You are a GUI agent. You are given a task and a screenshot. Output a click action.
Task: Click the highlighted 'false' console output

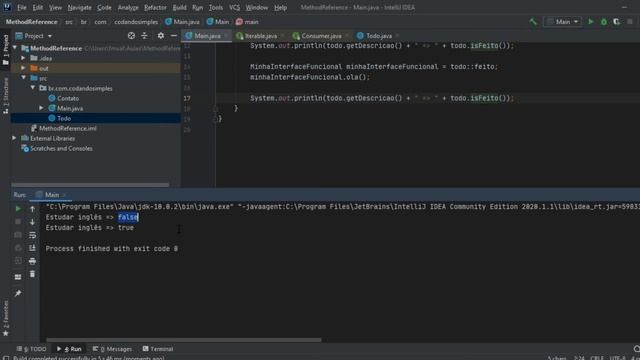tap(128, 217)
